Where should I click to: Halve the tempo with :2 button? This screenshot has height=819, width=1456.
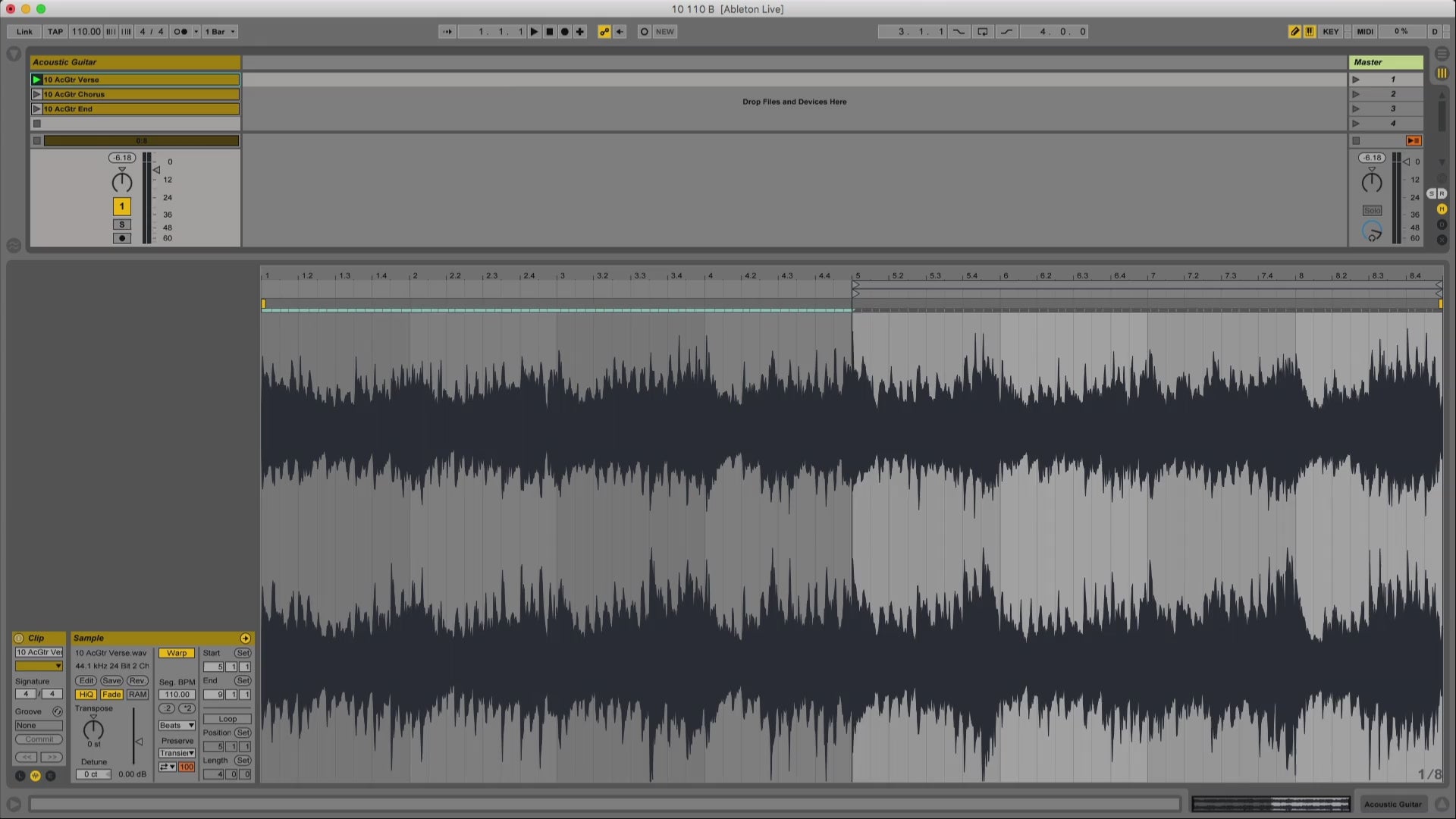click(167, 709)
